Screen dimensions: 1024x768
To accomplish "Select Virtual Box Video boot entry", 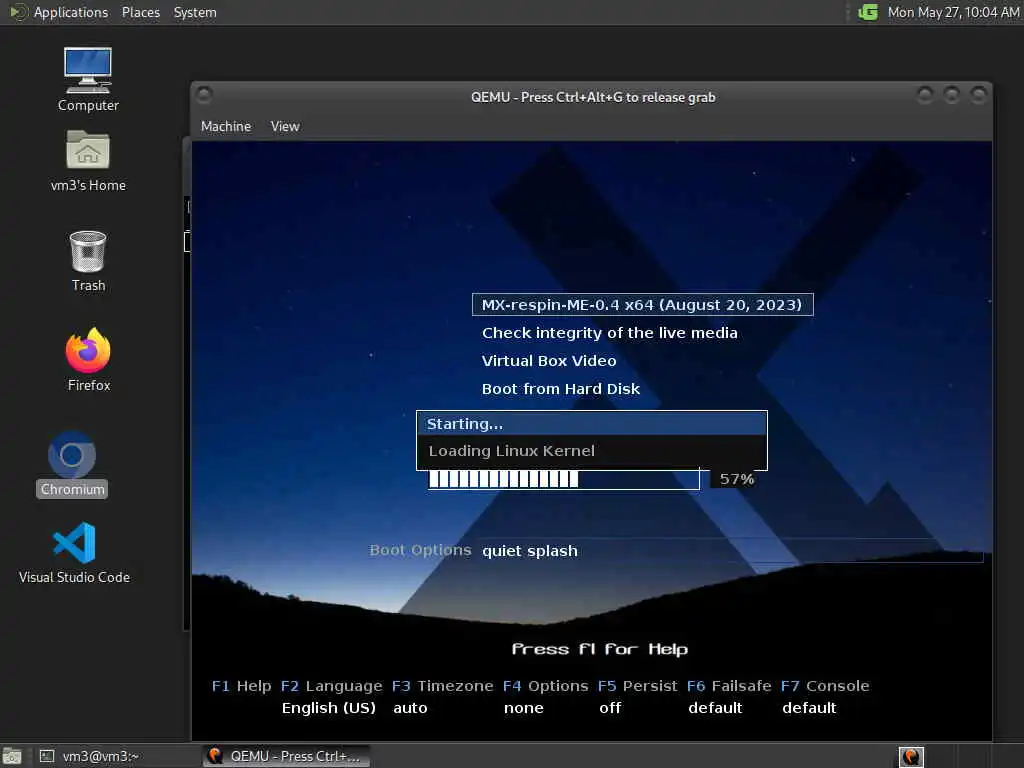I will coord(549,361).
